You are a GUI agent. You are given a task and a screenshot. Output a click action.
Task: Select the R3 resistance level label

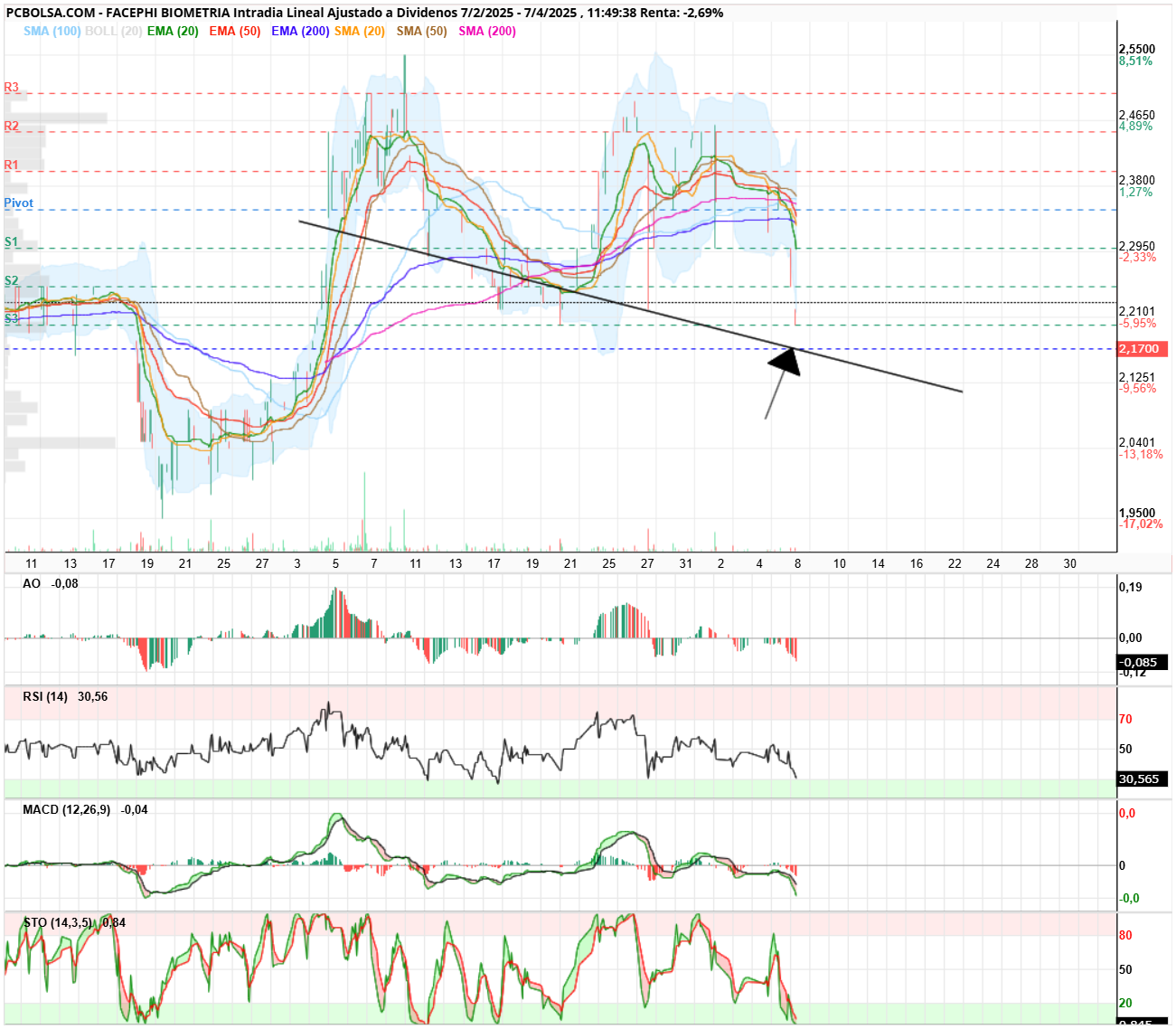click(11, 88)
